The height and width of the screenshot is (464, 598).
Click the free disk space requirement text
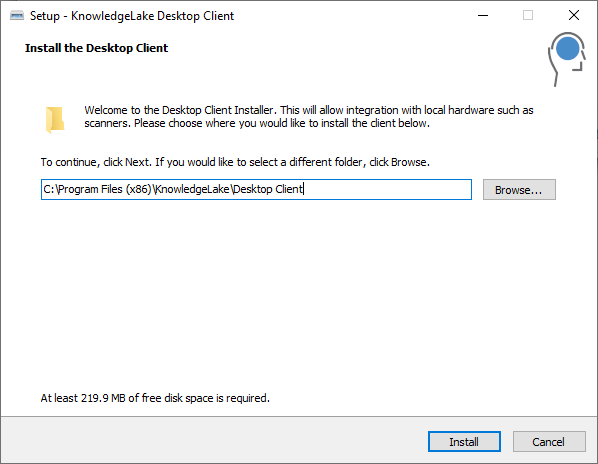click(155, 398)
